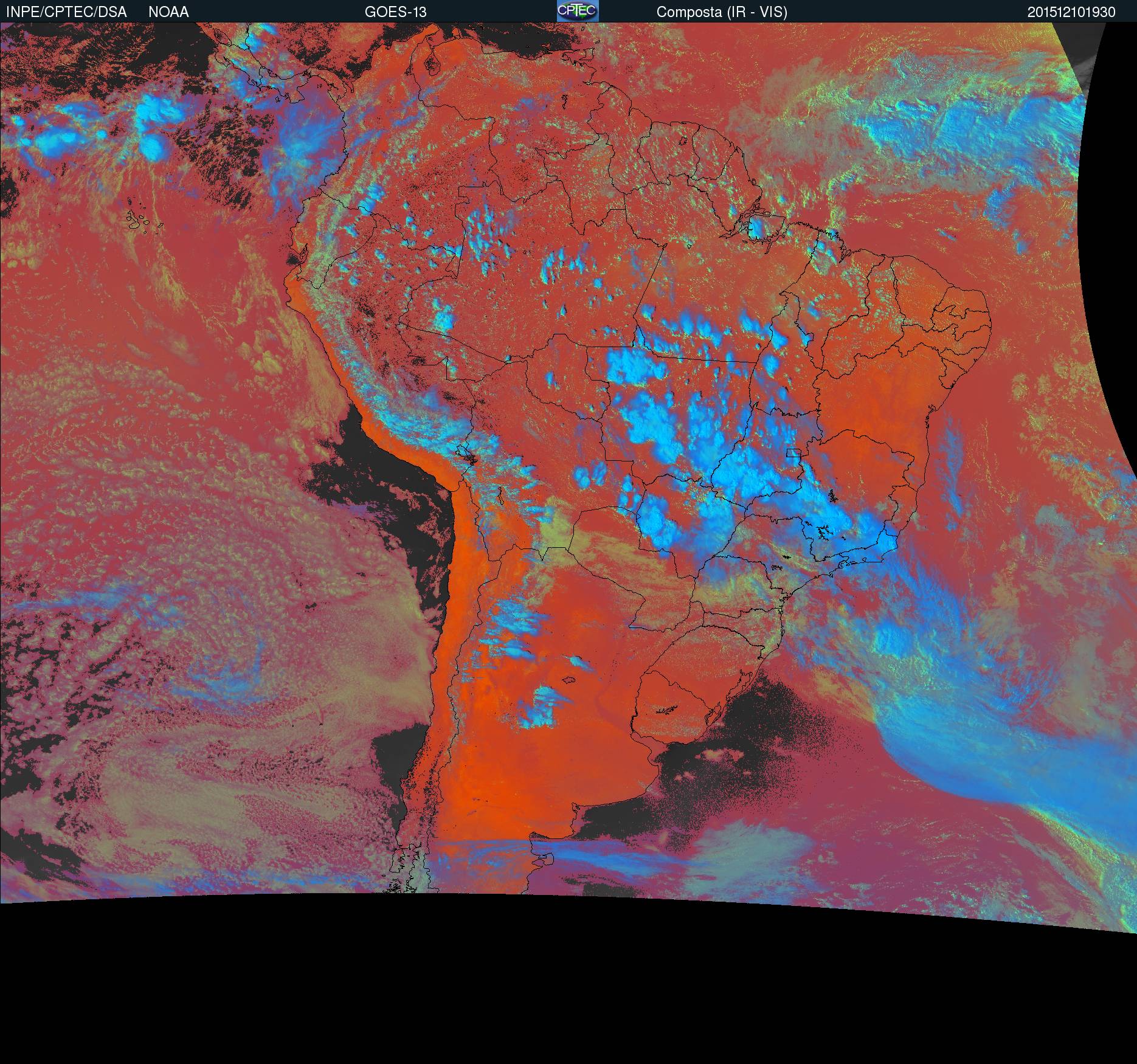This screenshot has height=1064, width=1137.
Task: Click the NOAA label in the header
Action: (x=168, y=12)
